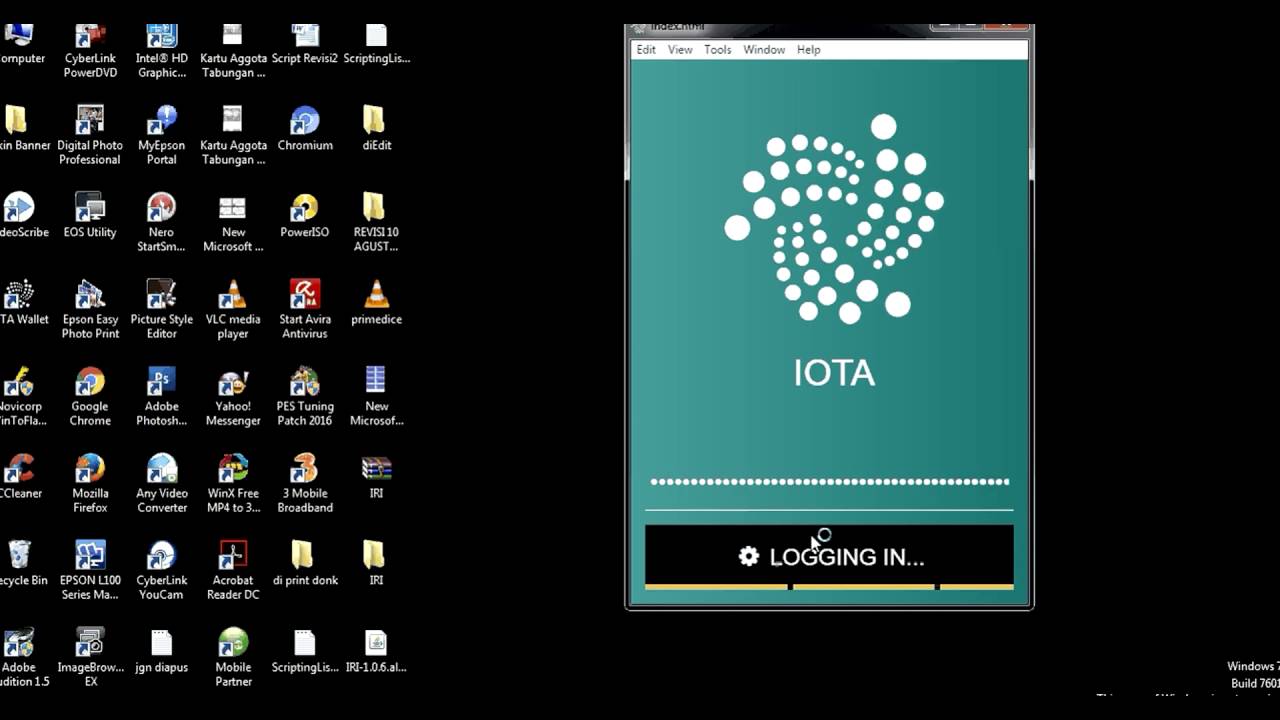Open the Window menu in IOTA wallet
Viewport: 1280px width, 720px height.
(764, 49)
